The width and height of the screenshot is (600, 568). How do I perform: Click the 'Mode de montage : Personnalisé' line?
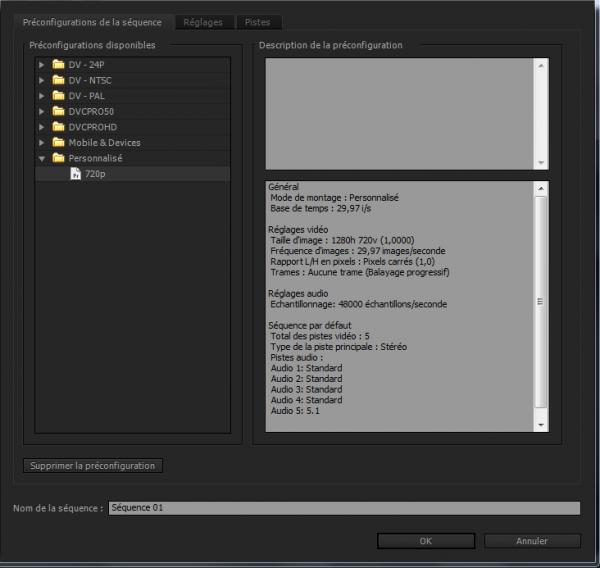[x=334, y=198]
